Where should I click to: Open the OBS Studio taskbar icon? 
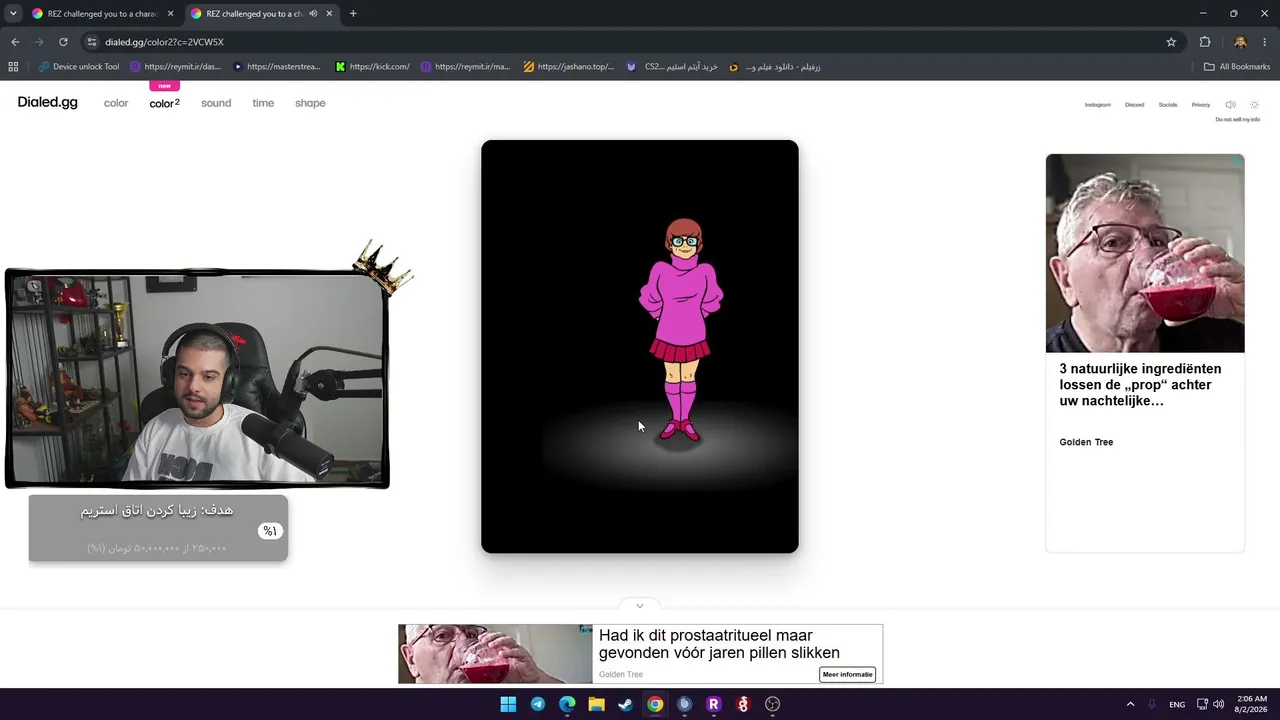tap(772, 704)
